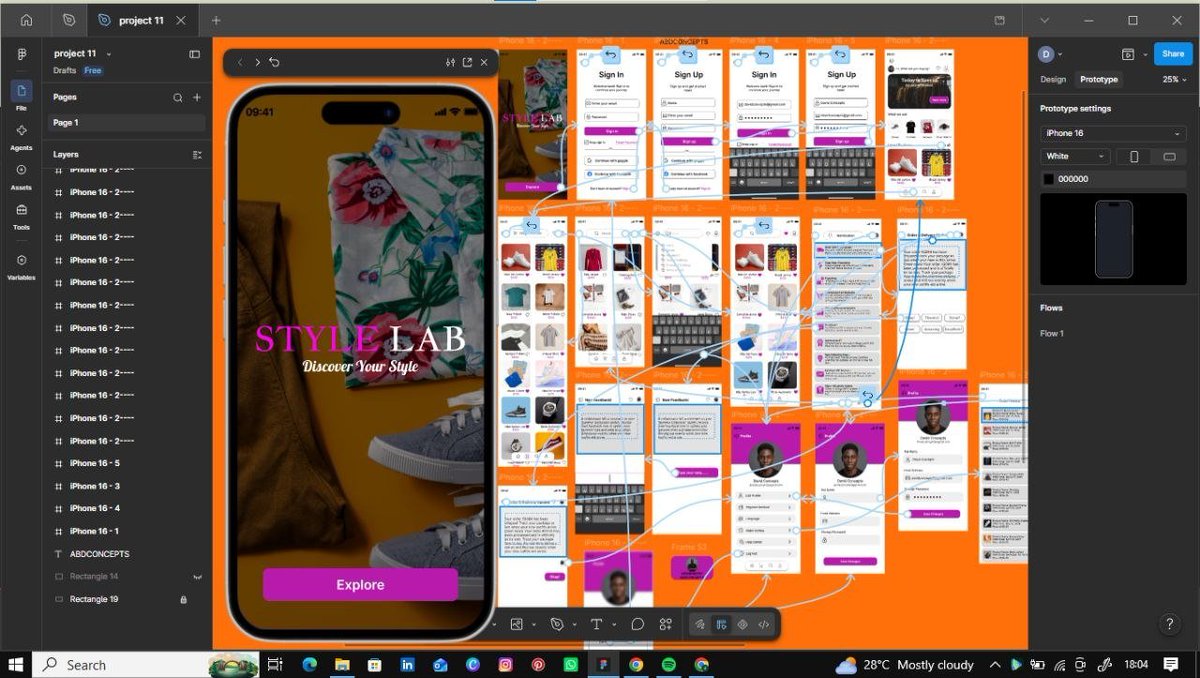Open the user avatar D dropdown
Screen dimensions: 1200x678
pos(1050,54)
